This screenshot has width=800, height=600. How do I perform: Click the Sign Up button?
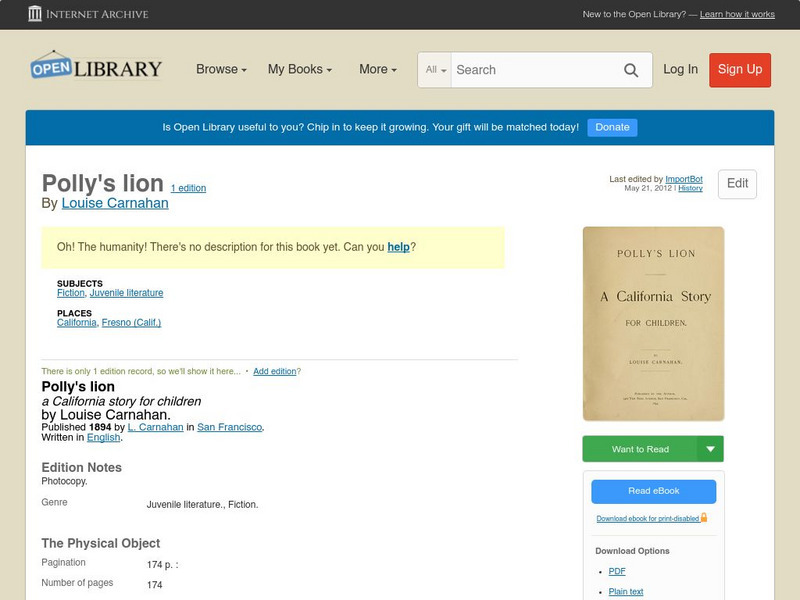pos(739,70)
